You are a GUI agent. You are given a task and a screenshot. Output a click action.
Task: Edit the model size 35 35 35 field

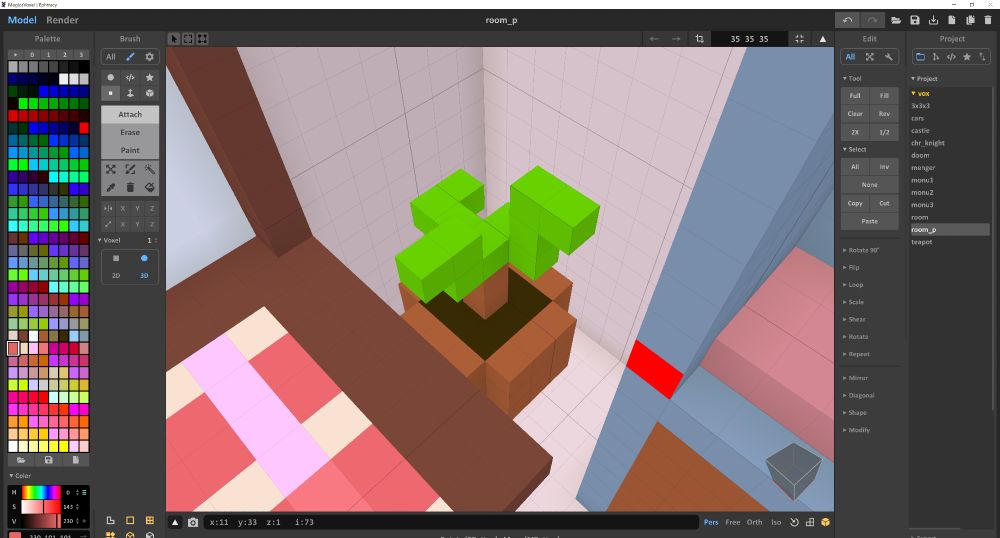click(x=749, y=39)
